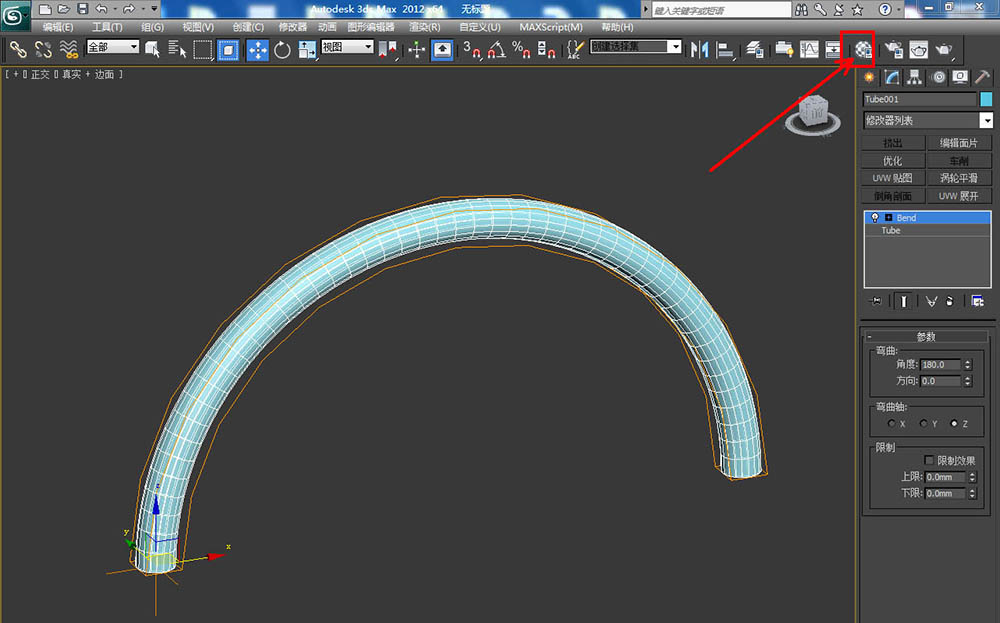Open the Curve Editor
This screenshot has height=623, width=1000.
(x=809, y=49)
